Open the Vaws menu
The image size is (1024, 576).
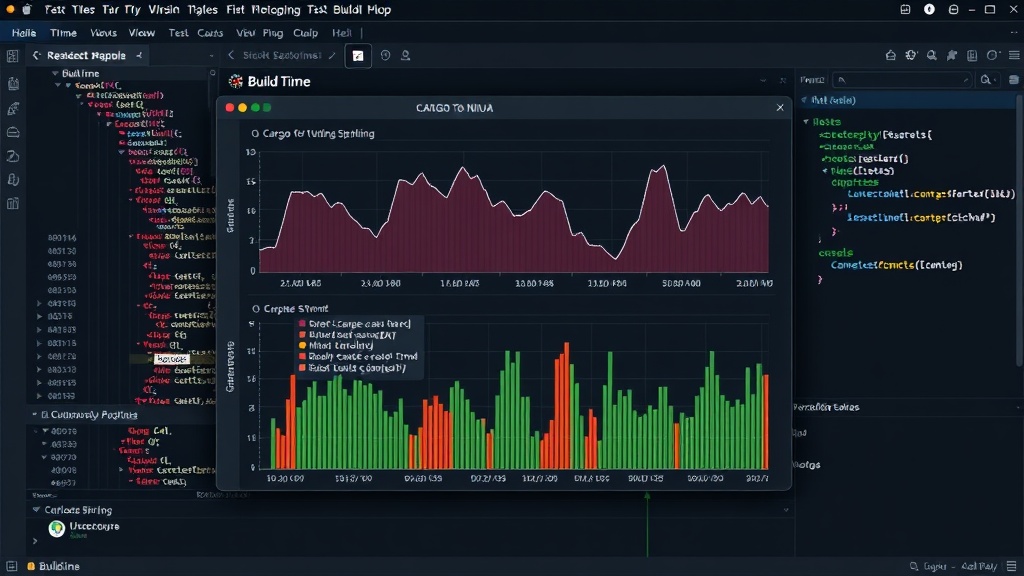[103, 33]
